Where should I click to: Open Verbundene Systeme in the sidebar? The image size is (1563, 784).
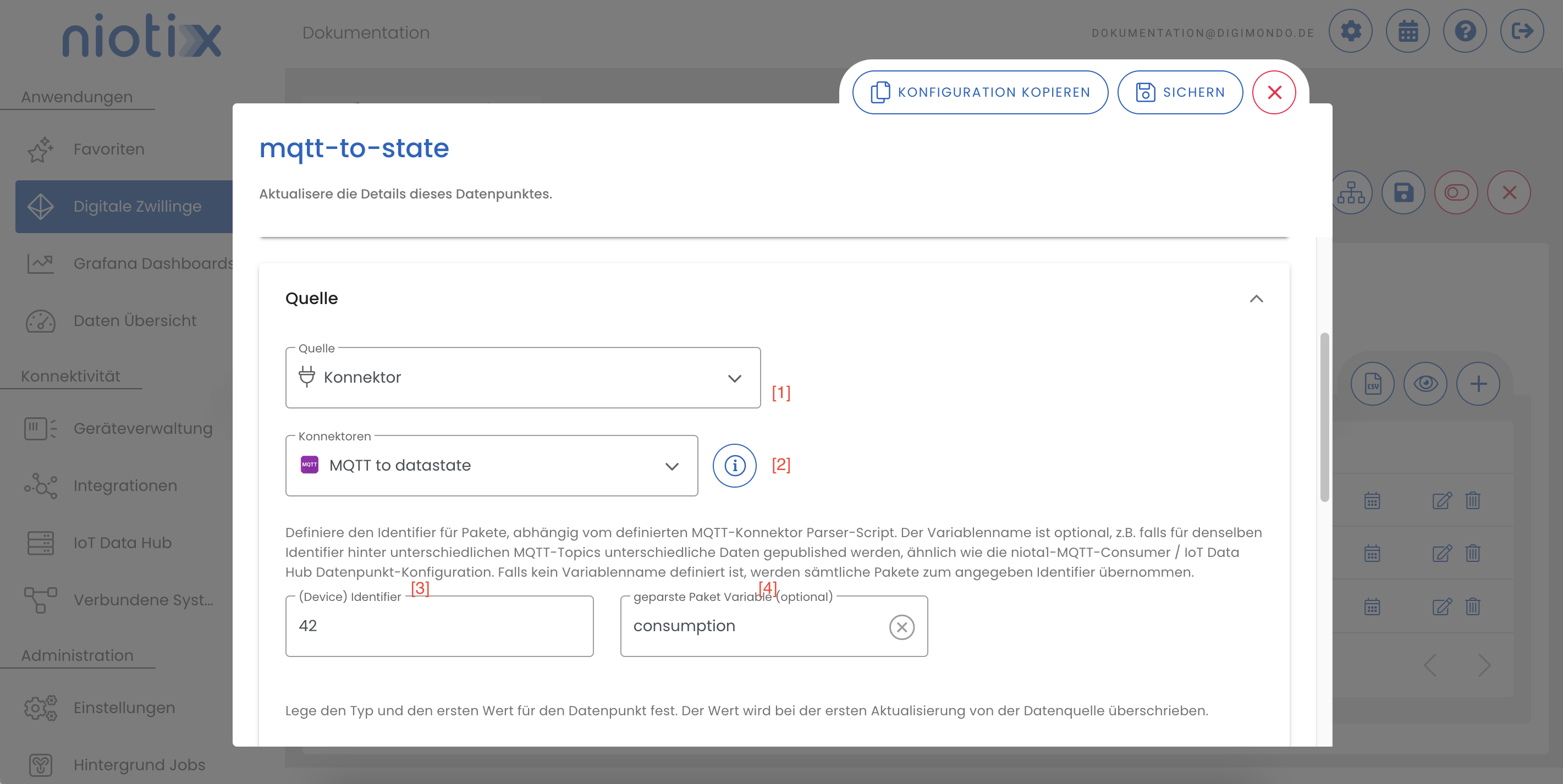[124, 600]
